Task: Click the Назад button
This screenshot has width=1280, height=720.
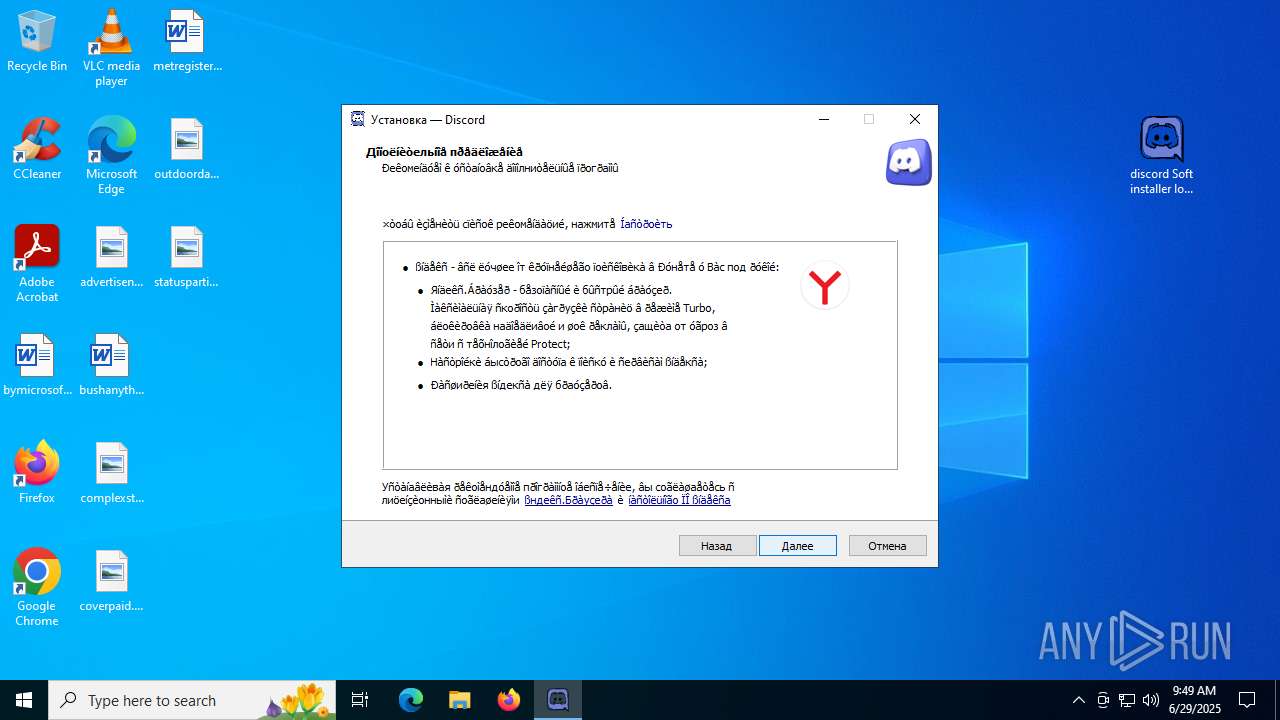Action: [717, 545]
